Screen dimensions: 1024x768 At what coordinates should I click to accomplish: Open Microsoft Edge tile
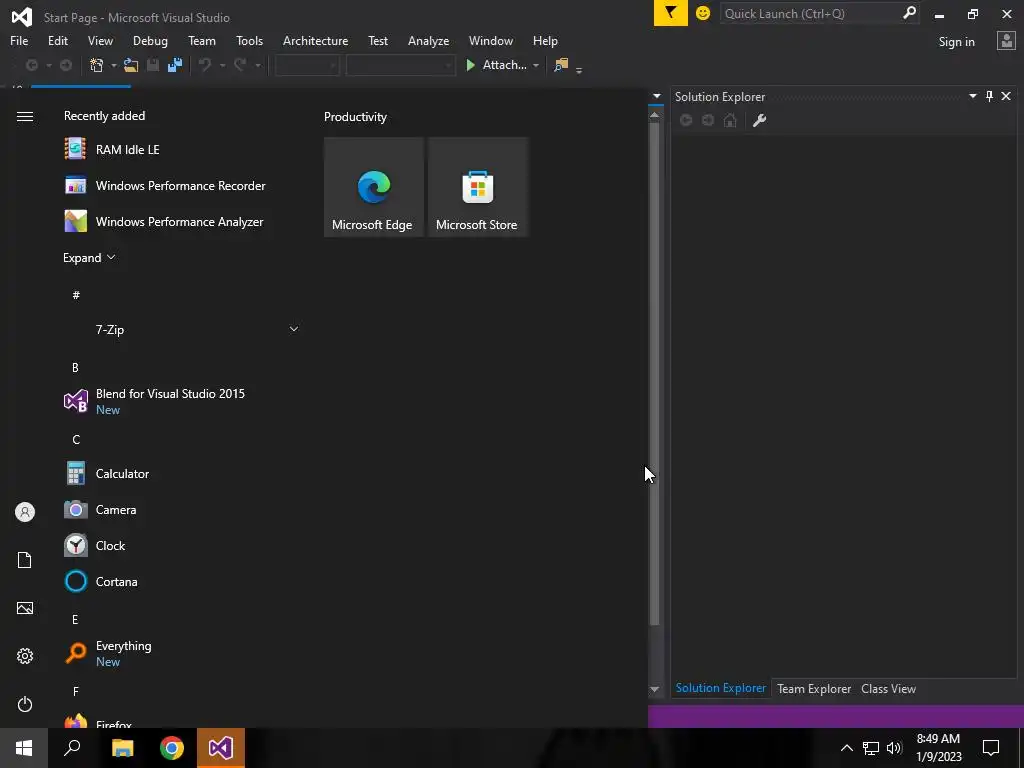[373, 187]
